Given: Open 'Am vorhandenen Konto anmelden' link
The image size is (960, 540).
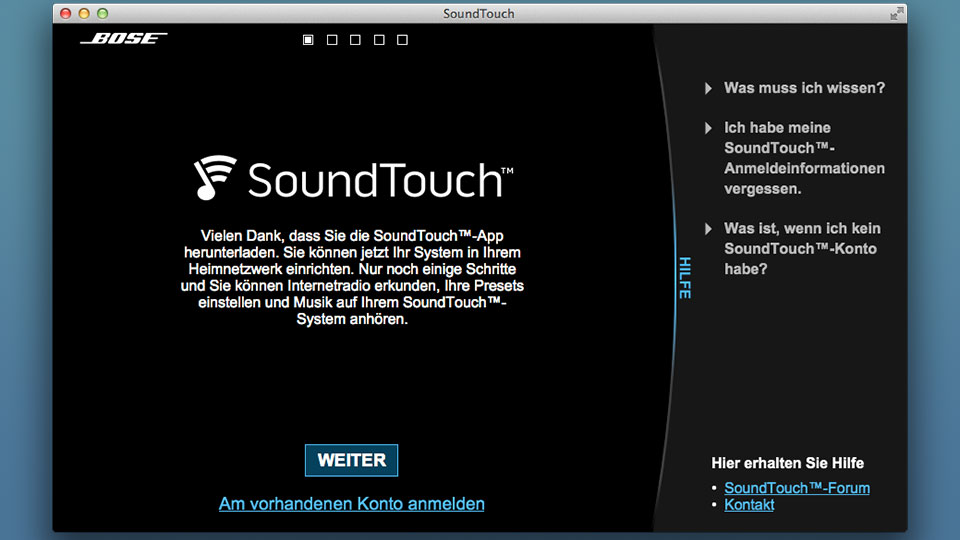Looking at the screenshot, I should pos(351,504).
